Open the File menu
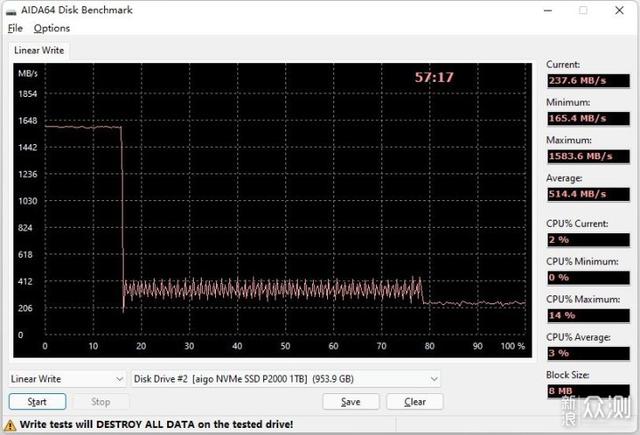 [x=15, y=28]
